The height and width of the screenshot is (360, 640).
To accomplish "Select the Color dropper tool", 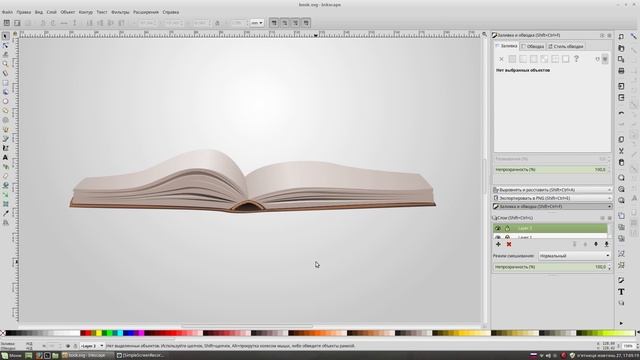I will coord(5,213).
